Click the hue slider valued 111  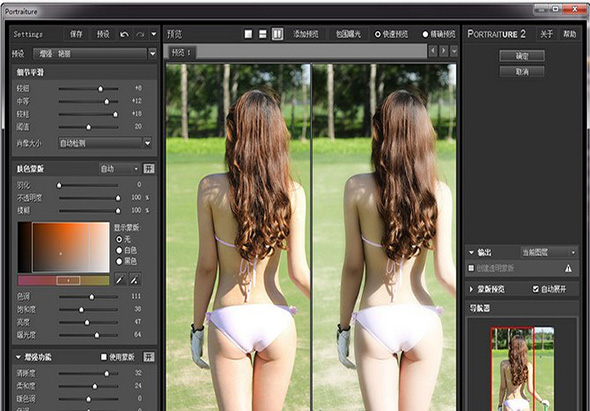click(88, 297)
